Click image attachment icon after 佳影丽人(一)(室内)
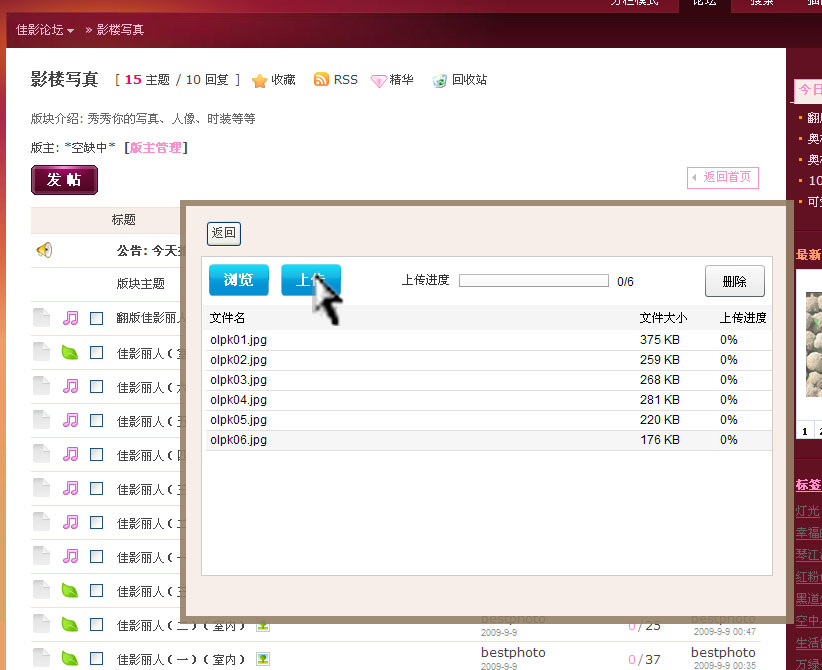The height and width of the screenshot is (670, 822). point(262,659)
